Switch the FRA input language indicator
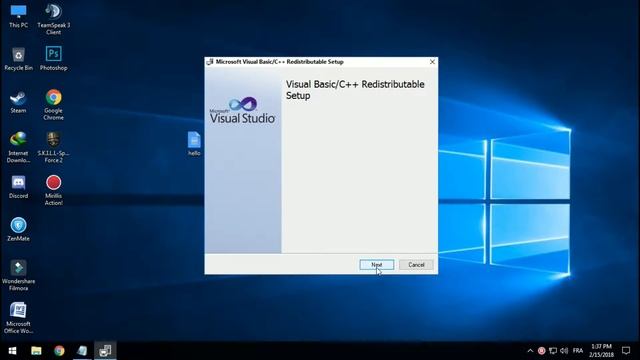The height and width of the screenshot is (360, 640). click(578, 351)
